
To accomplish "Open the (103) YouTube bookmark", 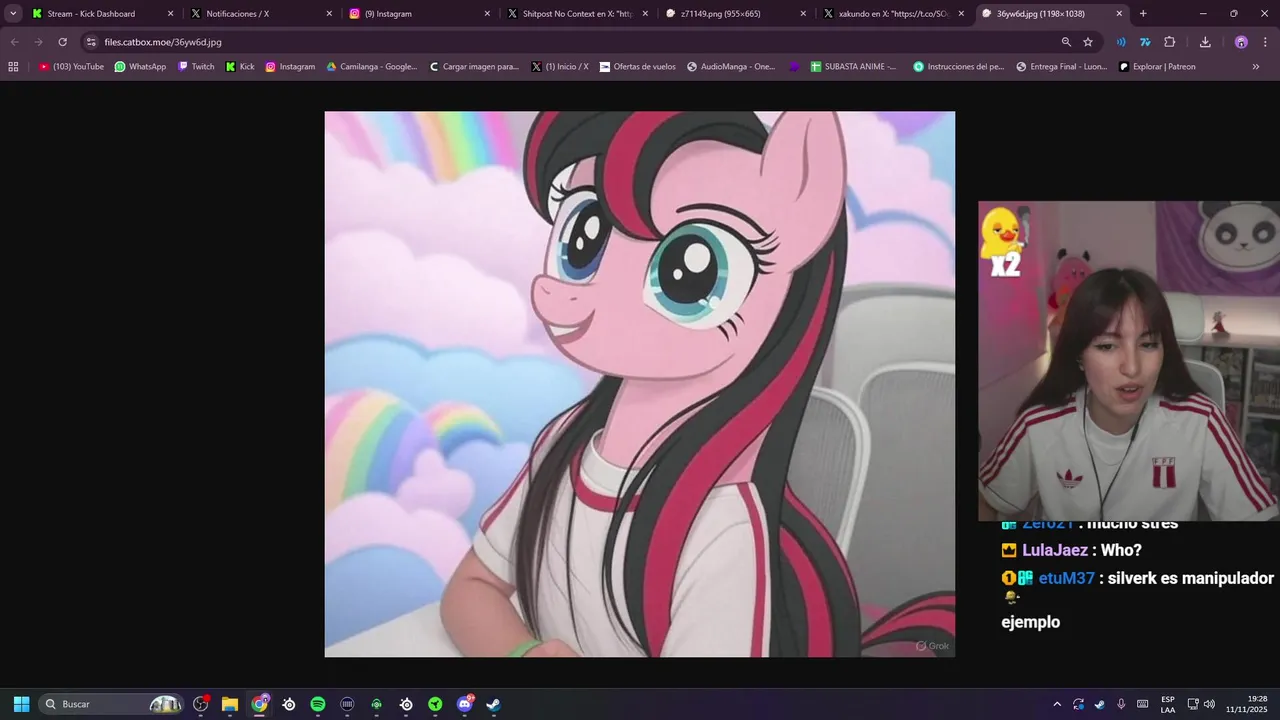I will tap(71, 67).
